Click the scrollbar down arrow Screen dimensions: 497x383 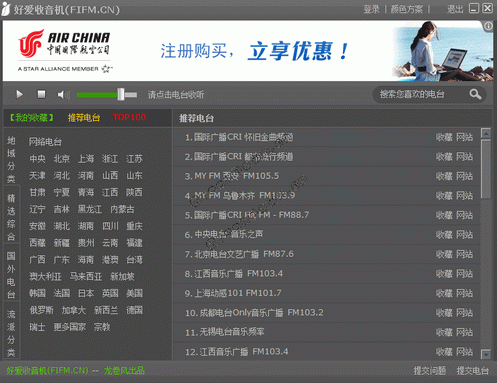486,354
